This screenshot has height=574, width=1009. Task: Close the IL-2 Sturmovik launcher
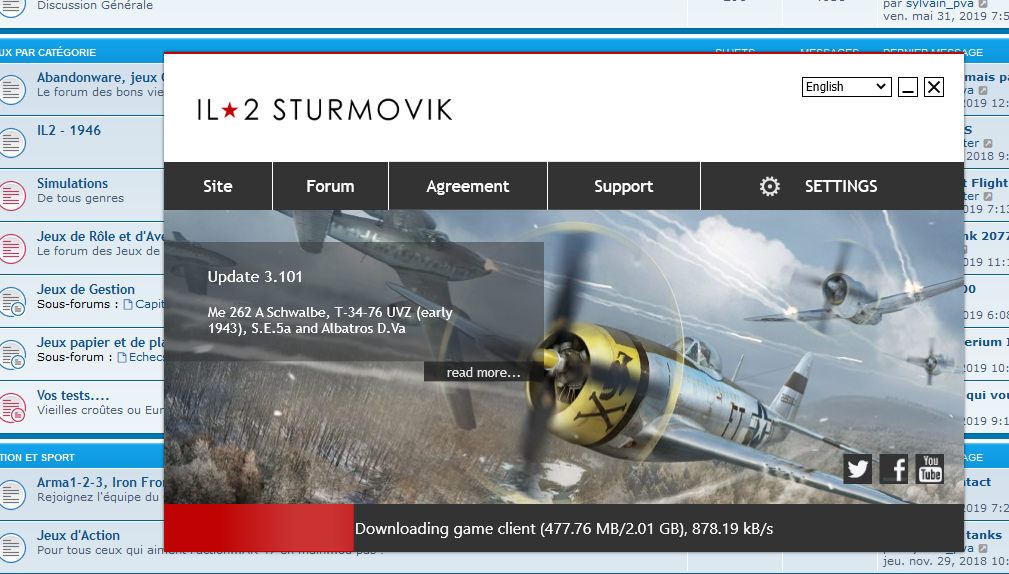tap(934, 87)
